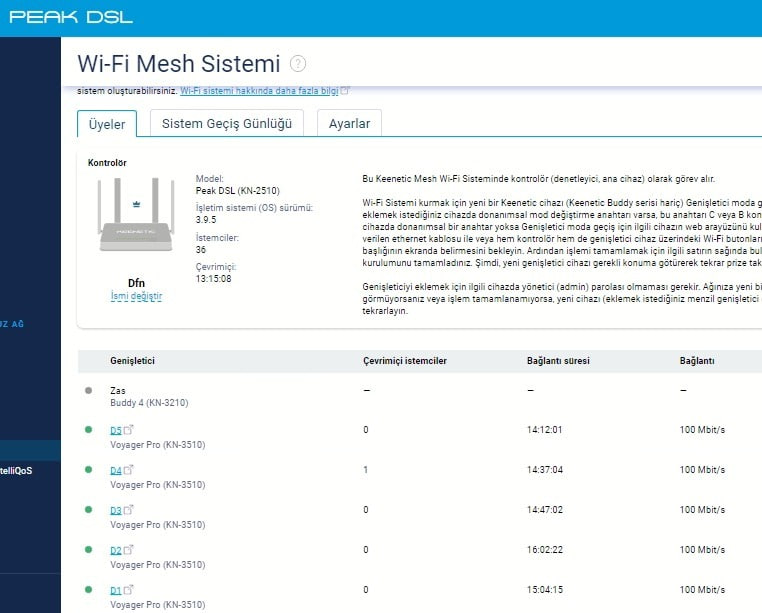
Task: Click the green status dot for D3
Action: point(88,509)
